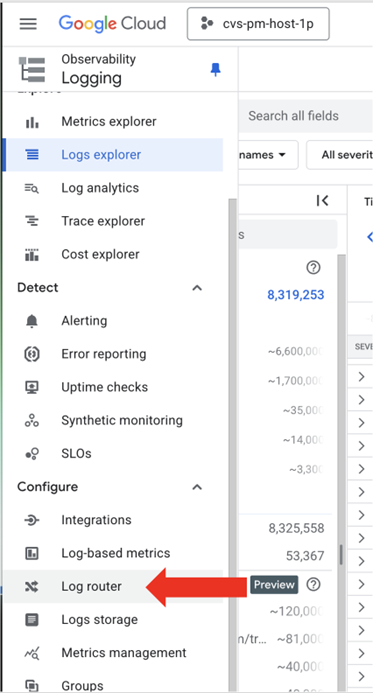Viewport: 373px width, 694px height.
Task: Unpin Observability Logging with the pin icon
Action: coord(215,69)
